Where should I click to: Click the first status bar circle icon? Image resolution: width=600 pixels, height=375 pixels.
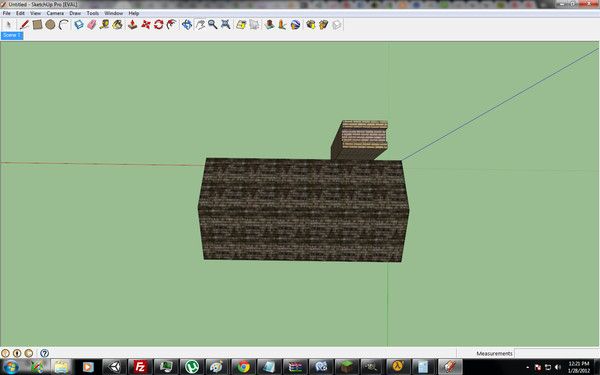[x=5, y=353]
